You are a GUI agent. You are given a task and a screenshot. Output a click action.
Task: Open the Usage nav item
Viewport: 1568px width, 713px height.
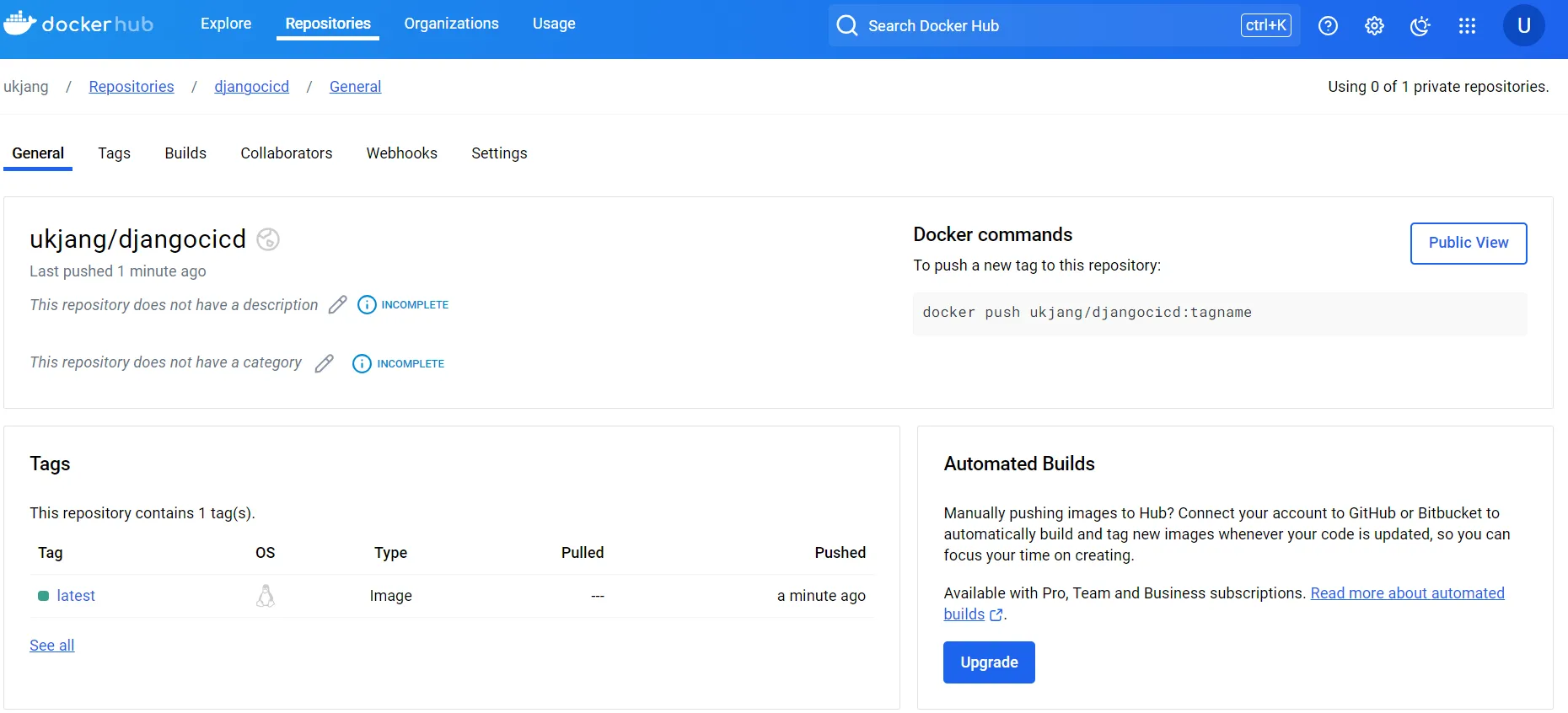point(554,24)
